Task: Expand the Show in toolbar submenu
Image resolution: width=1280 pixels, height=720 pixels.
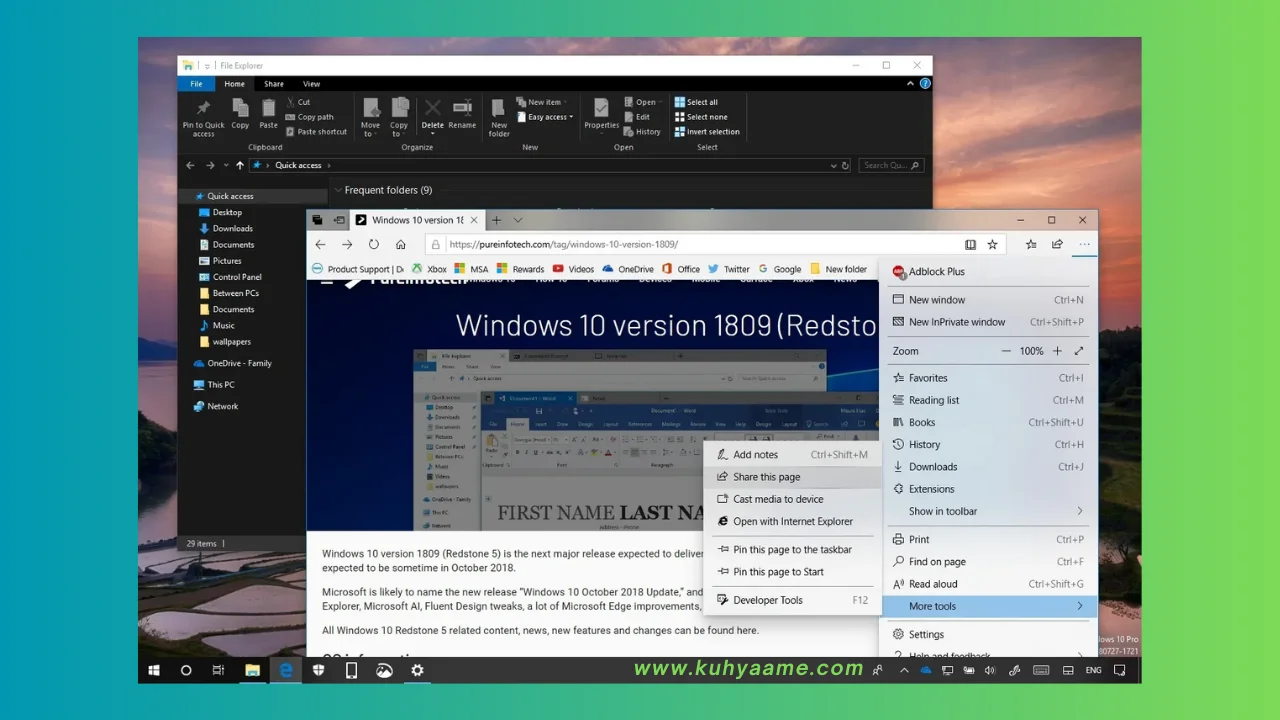Action: (x=989, y=511)
